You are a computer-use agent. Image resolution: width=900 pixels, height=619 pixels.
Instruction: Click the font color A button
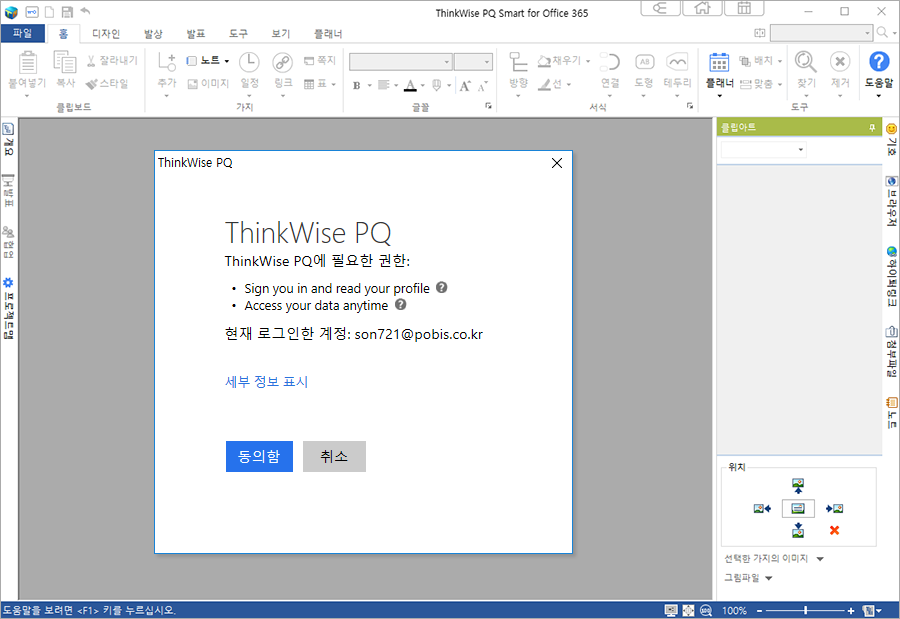point(410,86)
